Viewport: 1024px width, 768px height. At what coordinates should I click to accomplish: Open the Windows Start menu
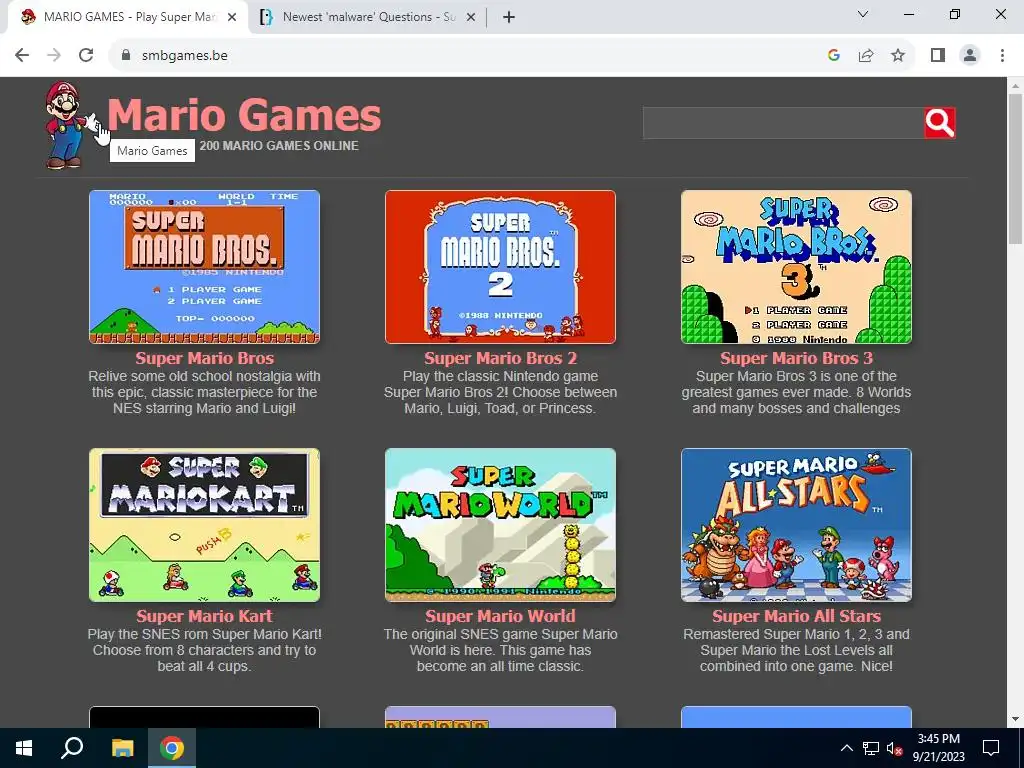click(24, 748)
